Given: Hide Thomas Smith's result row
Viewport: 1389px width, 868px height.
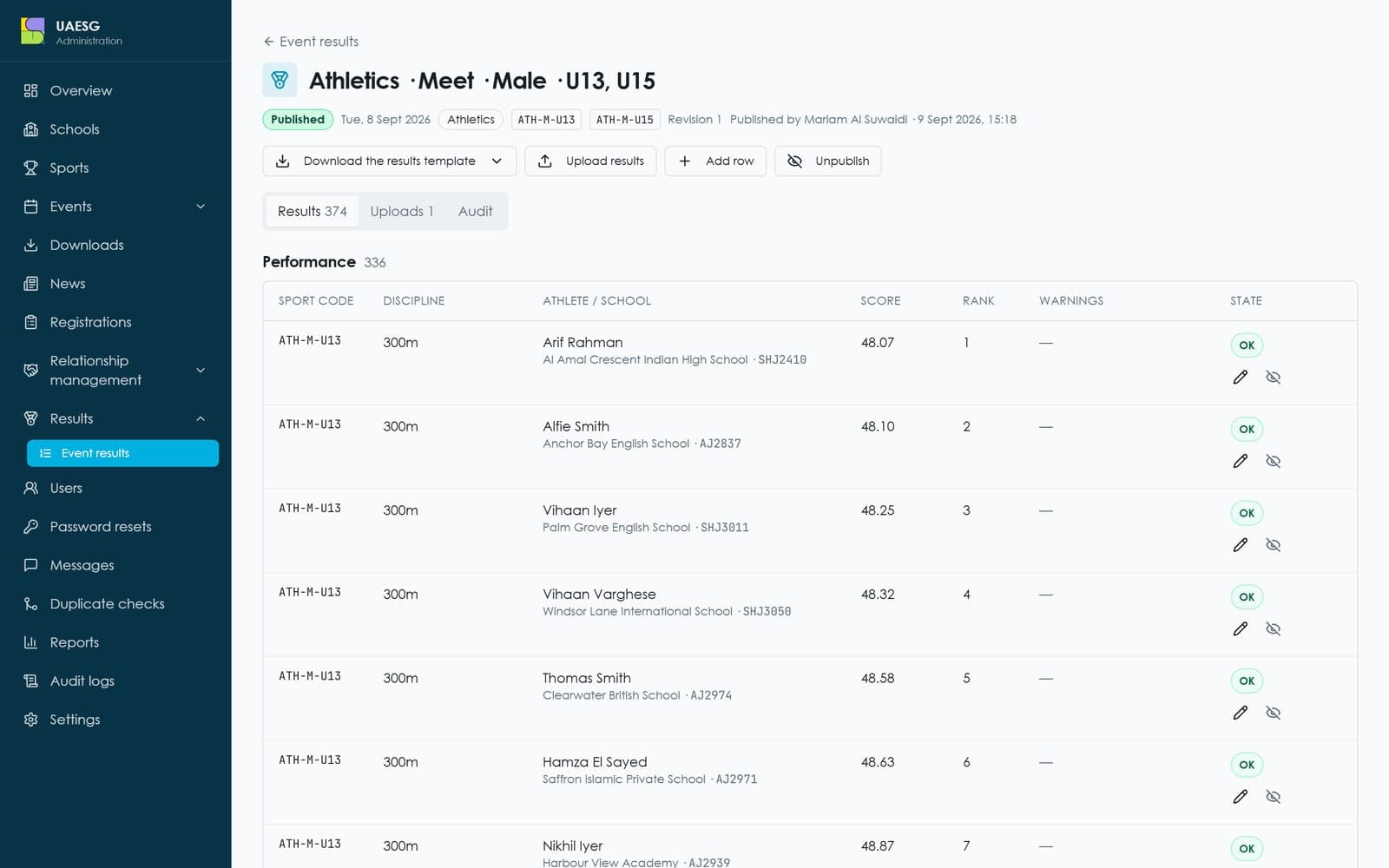Looking at the screenshot, I should point(1273,713).
